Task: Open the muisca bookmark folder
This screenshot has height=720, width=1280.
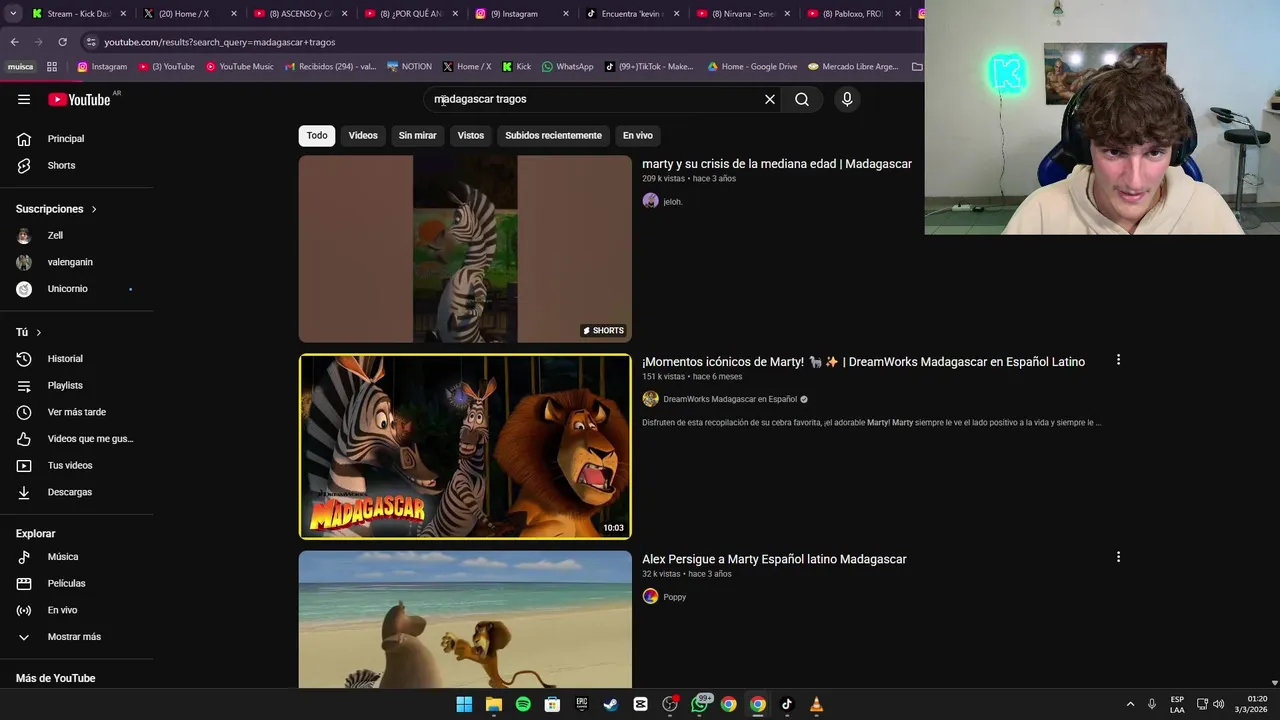Action: point(20,67)
